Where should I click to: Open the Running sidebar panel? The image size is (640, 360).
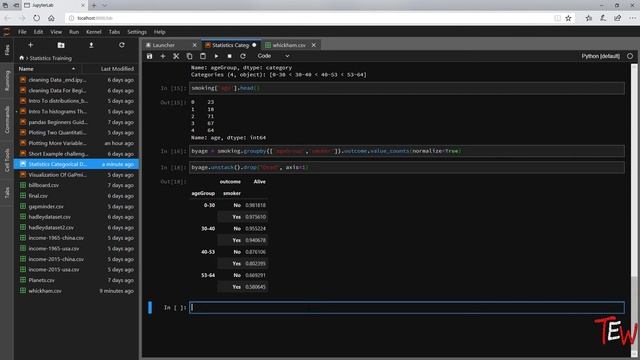click(x=7, y=80)
